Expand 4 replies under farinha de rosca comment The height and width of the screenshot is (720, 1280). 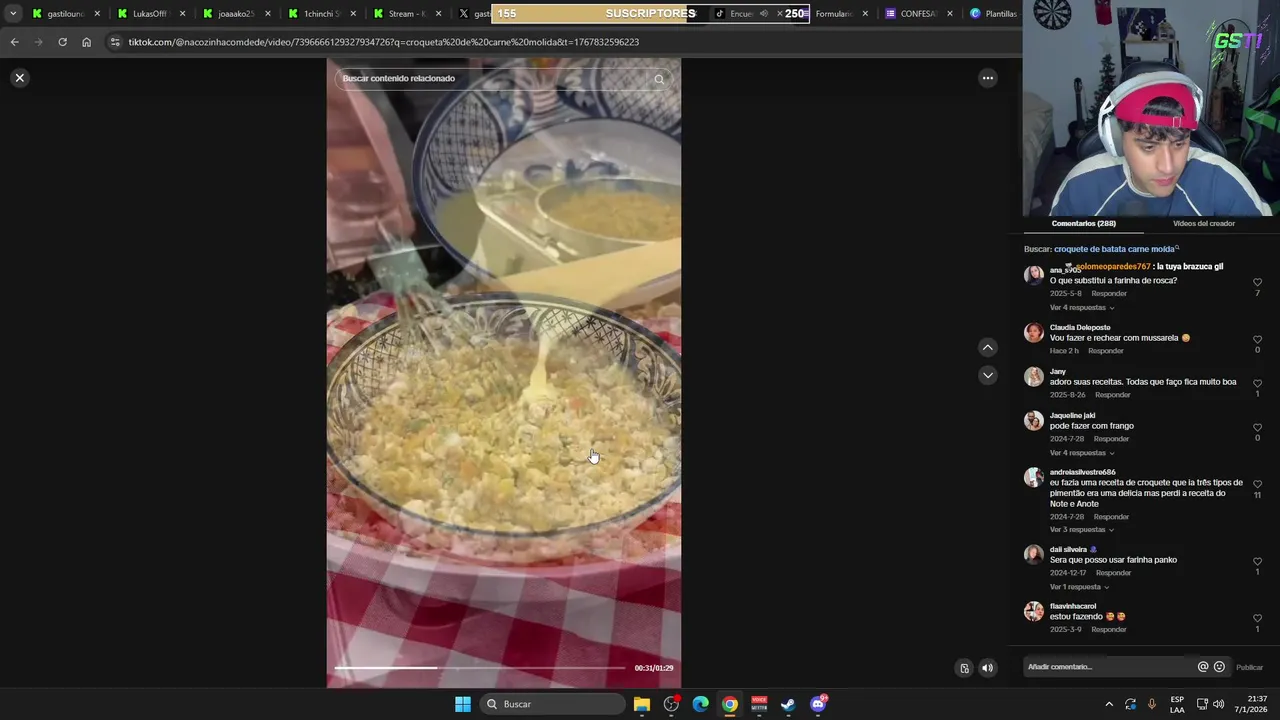[1081, 308]
